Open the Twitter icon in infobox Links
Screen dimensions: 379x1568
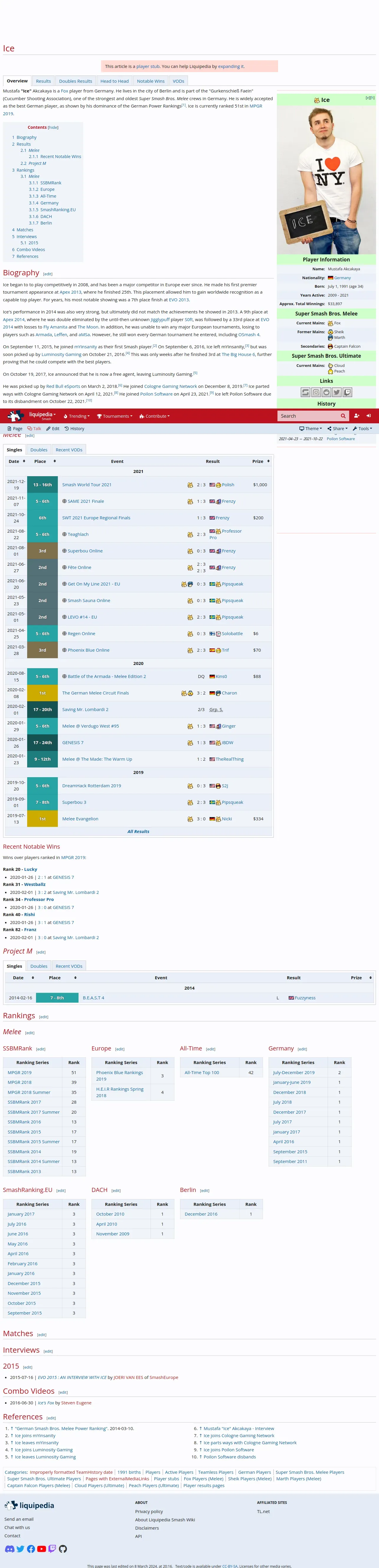tap(336, 393)
